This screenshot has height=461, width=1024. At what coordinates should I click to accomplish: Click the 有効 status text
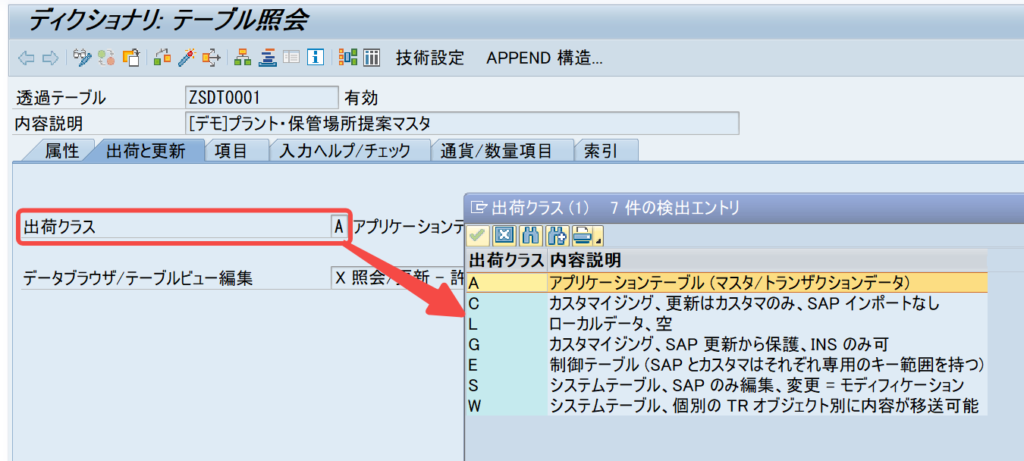(361, 99)
